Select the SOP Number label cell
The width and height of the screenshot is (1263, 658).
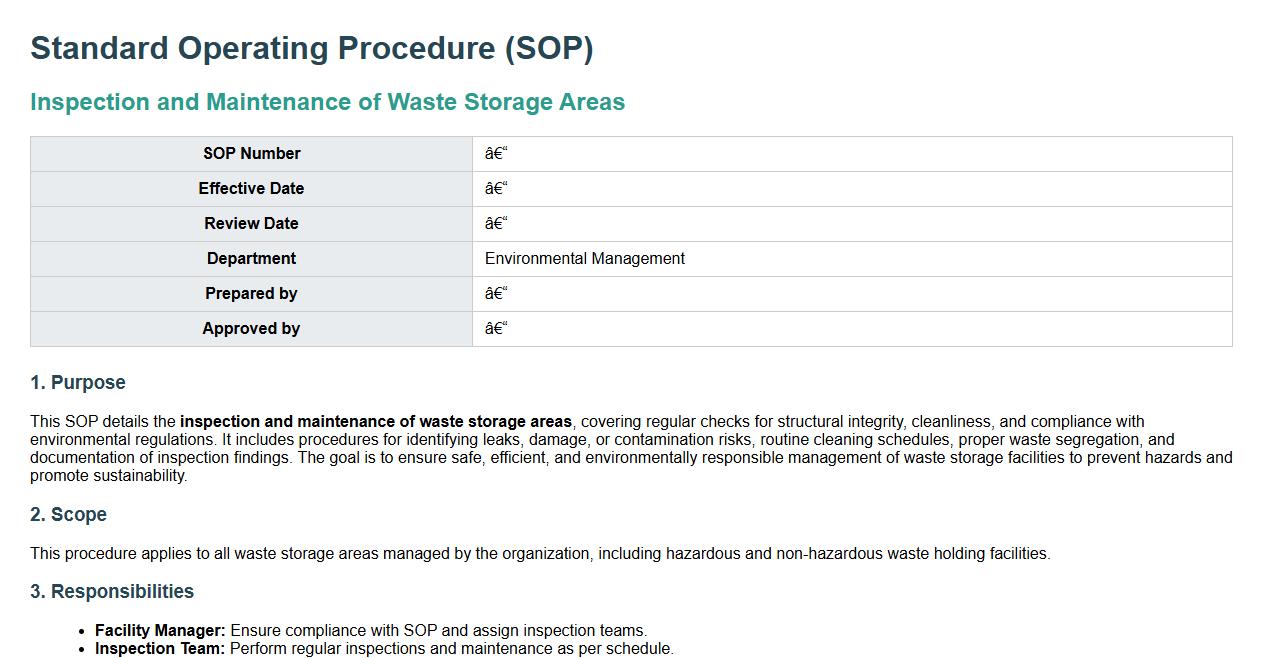point(251,154)
